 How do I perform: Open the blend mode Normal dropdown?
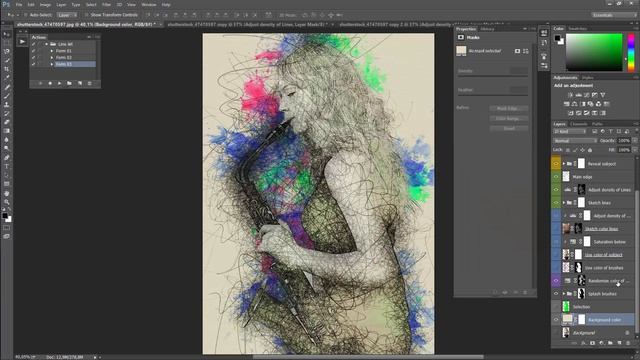575,141
